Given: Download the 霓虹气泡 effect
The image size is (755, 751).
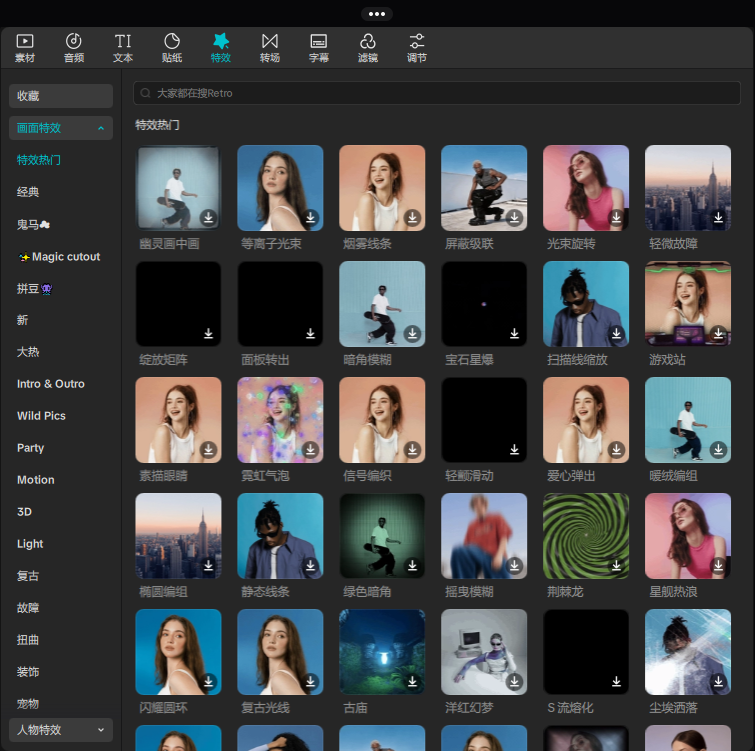Looking at the screenshot, I should pyautogui.click(x=311, y=450).
